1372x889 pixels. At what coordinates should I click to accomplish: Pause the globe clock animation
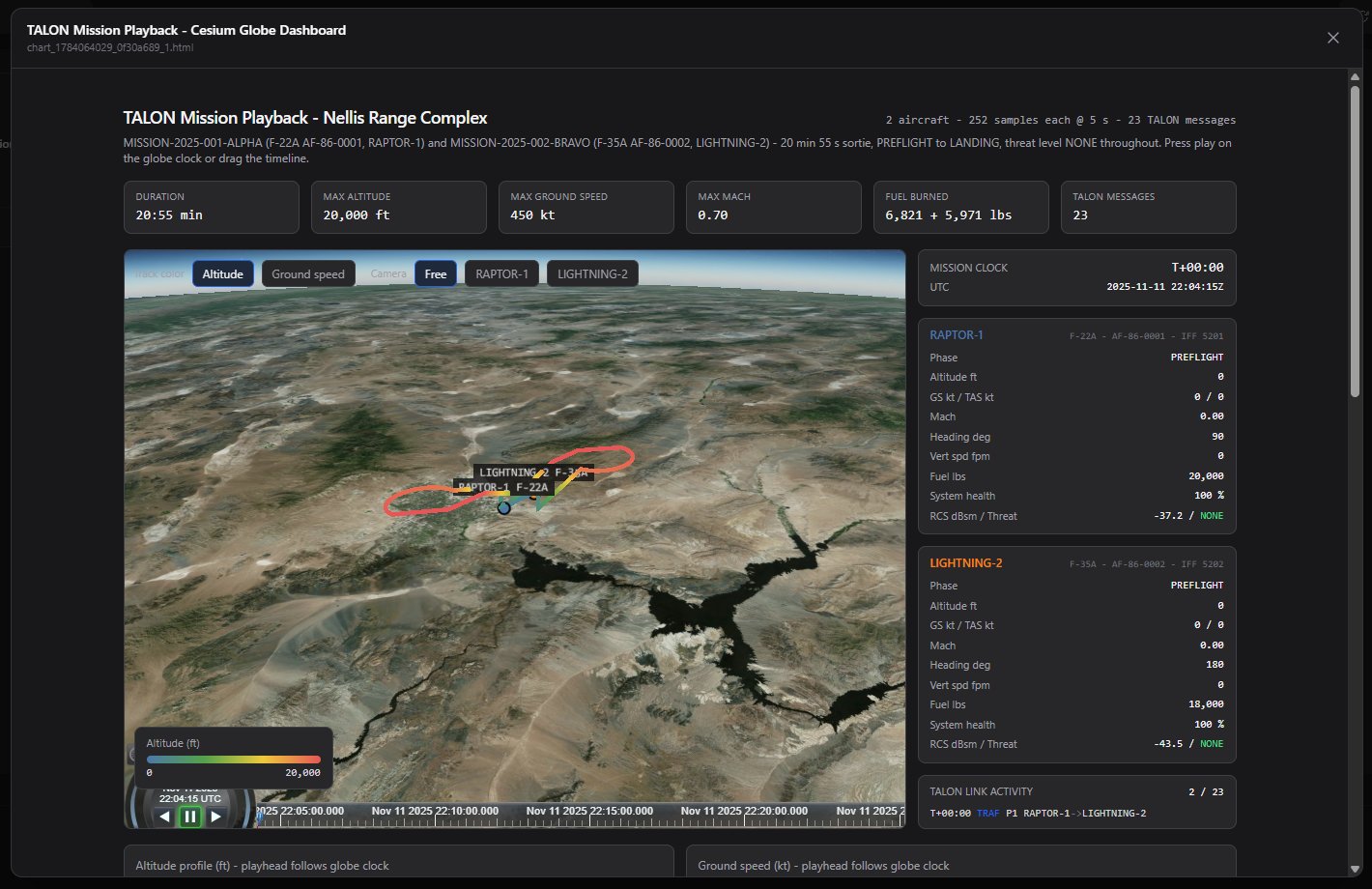click(190, 817)
